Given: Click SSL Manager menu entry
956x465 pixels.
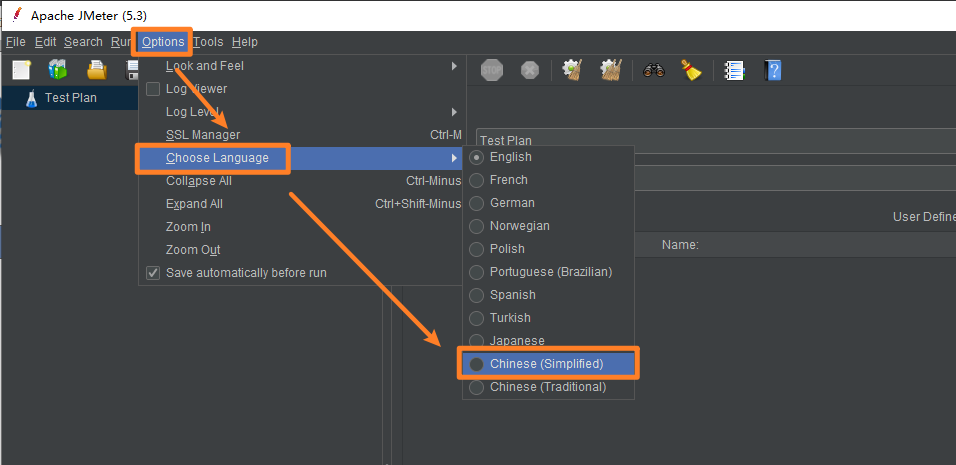Looking at the screenshot, I should 301,135.
